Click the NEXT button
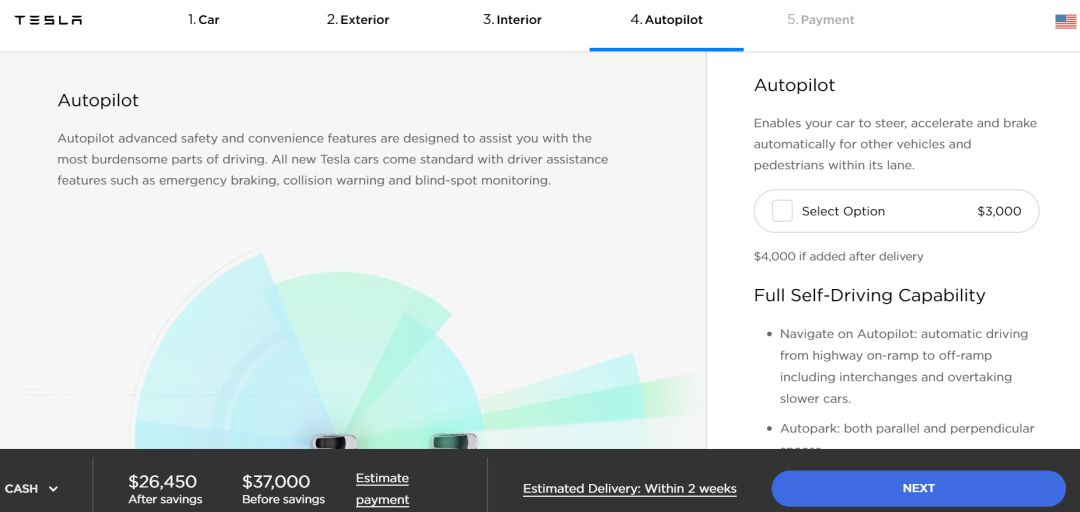The image size is (1080, 512). (x=918, y=489)
